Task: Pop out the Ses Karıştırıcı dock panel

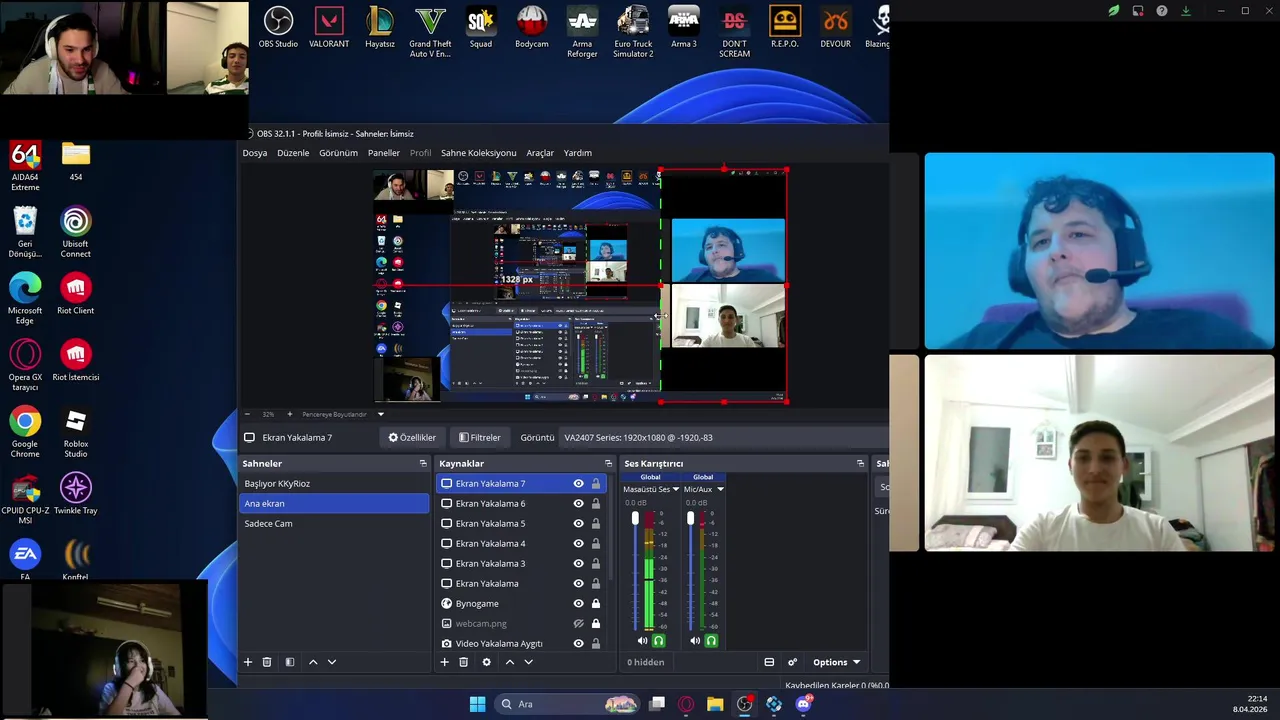Action: click(860, 463)
